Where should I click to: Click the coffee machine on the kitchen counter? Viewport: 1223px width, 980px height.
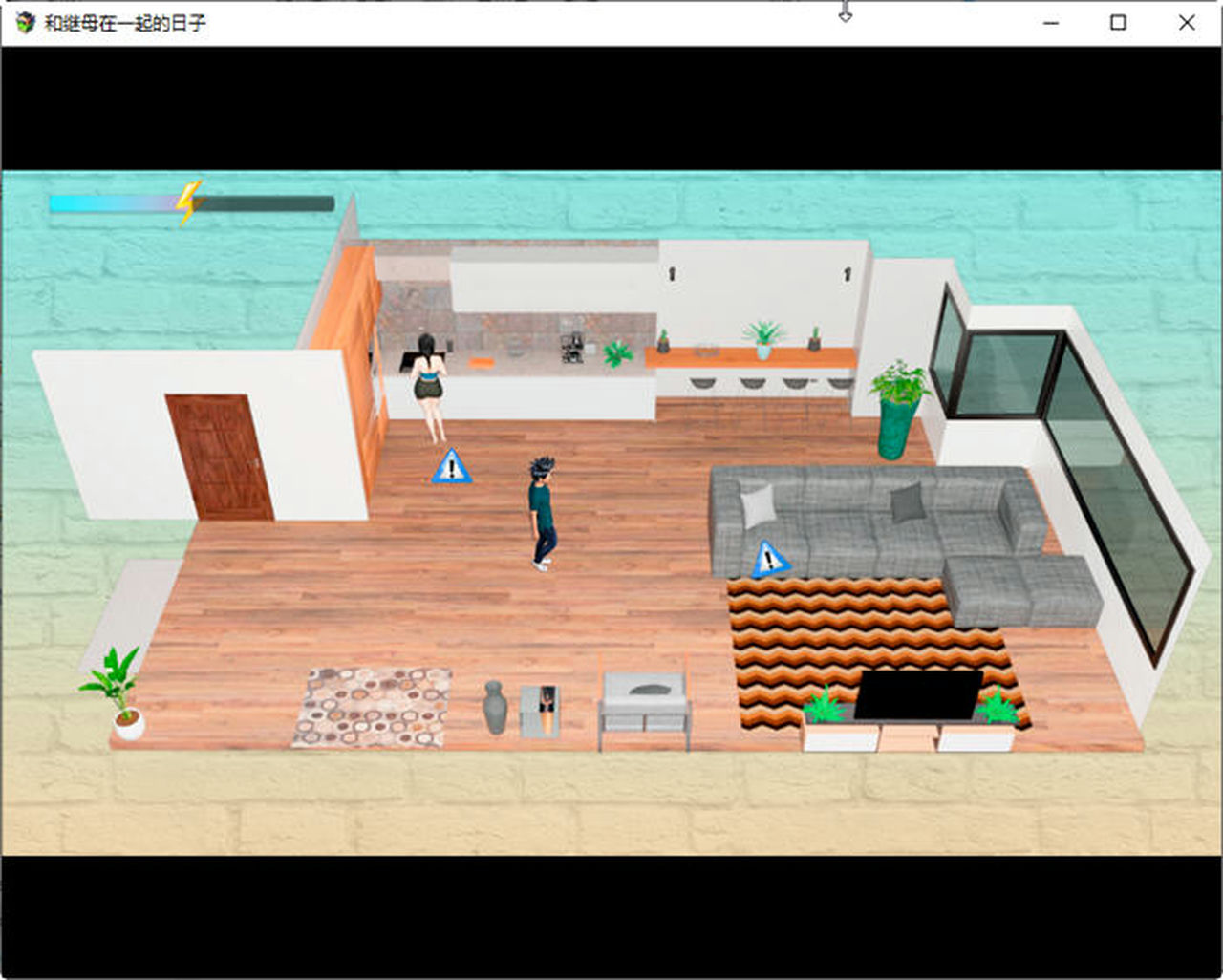pos(572,348)
